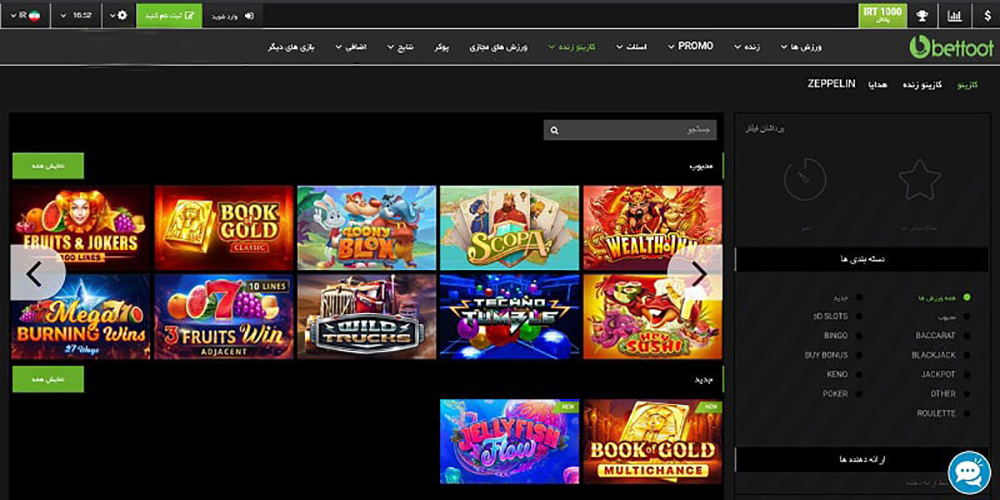The image size is (1000, 500).
Task: Open the Jellyfish Flow game thumbnail
Action: tap(510, 441)
